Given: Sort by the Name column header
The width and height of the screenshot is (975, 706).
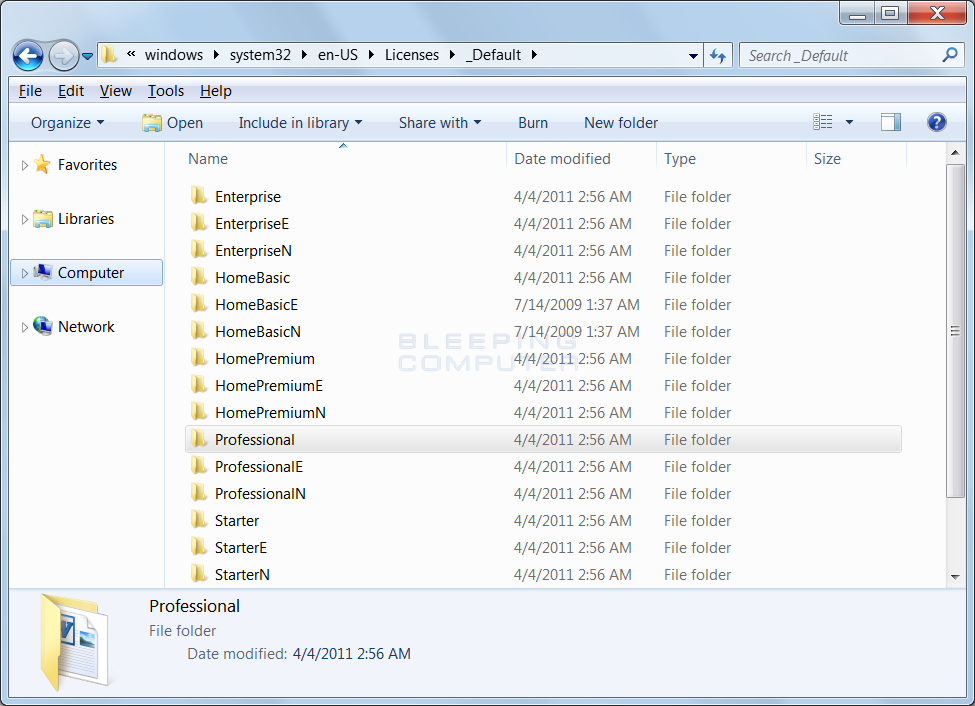Looking at the screenshot, I should 208,159.
